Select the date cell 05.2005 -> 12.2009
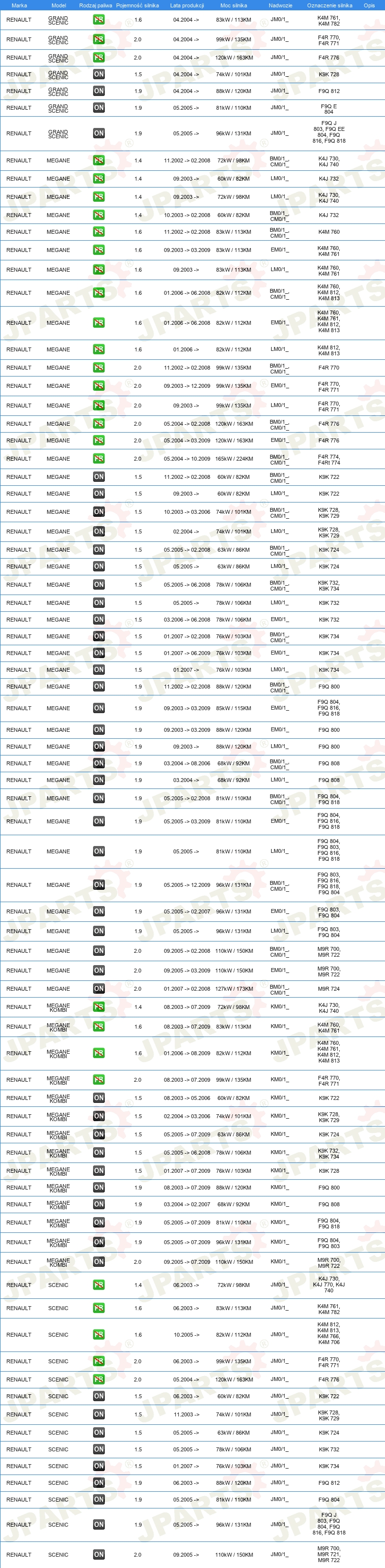This screenshot has width=385, height=1568. [x=187, y=886]
